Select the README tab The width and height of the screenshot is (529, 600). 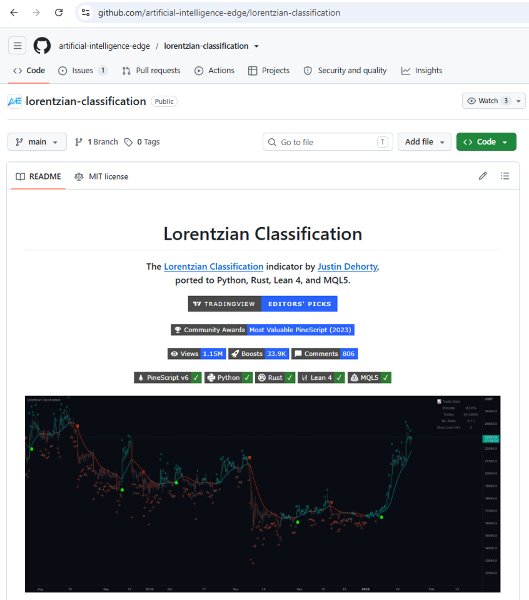click(38, 176)
